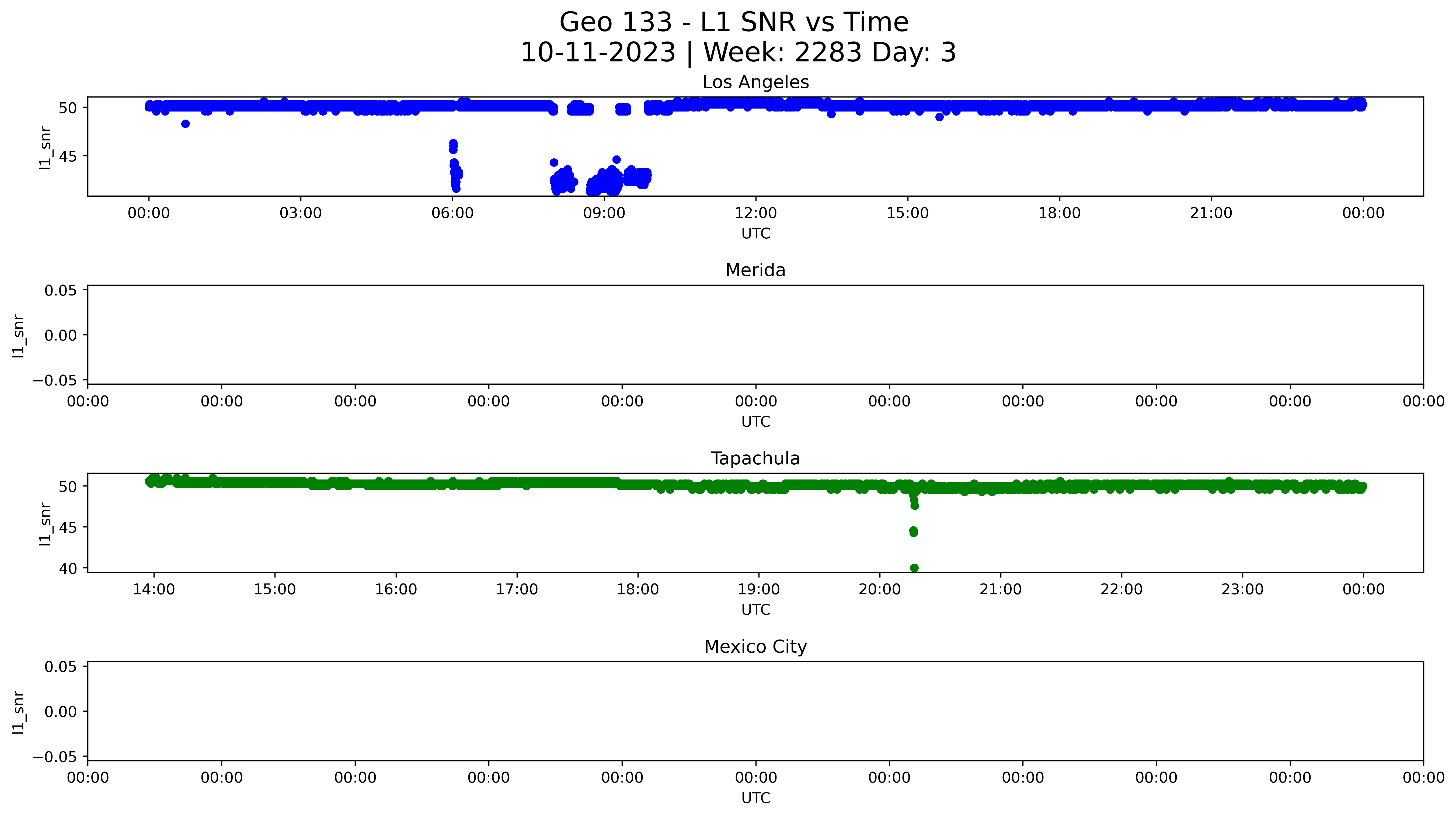
Task: Click the 21:00 tick label on Tapachula axis
Action: tap(1001, 590)
